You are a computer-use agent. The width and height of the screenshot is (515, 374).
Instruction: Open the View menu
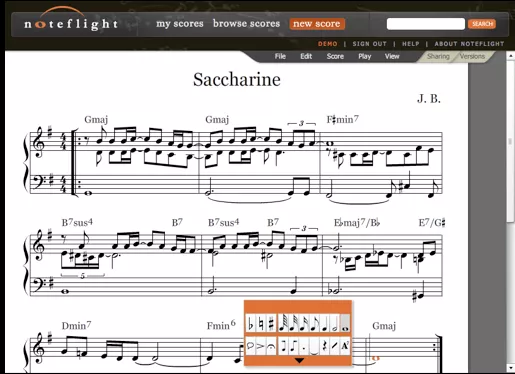click(x=392, y=56)
